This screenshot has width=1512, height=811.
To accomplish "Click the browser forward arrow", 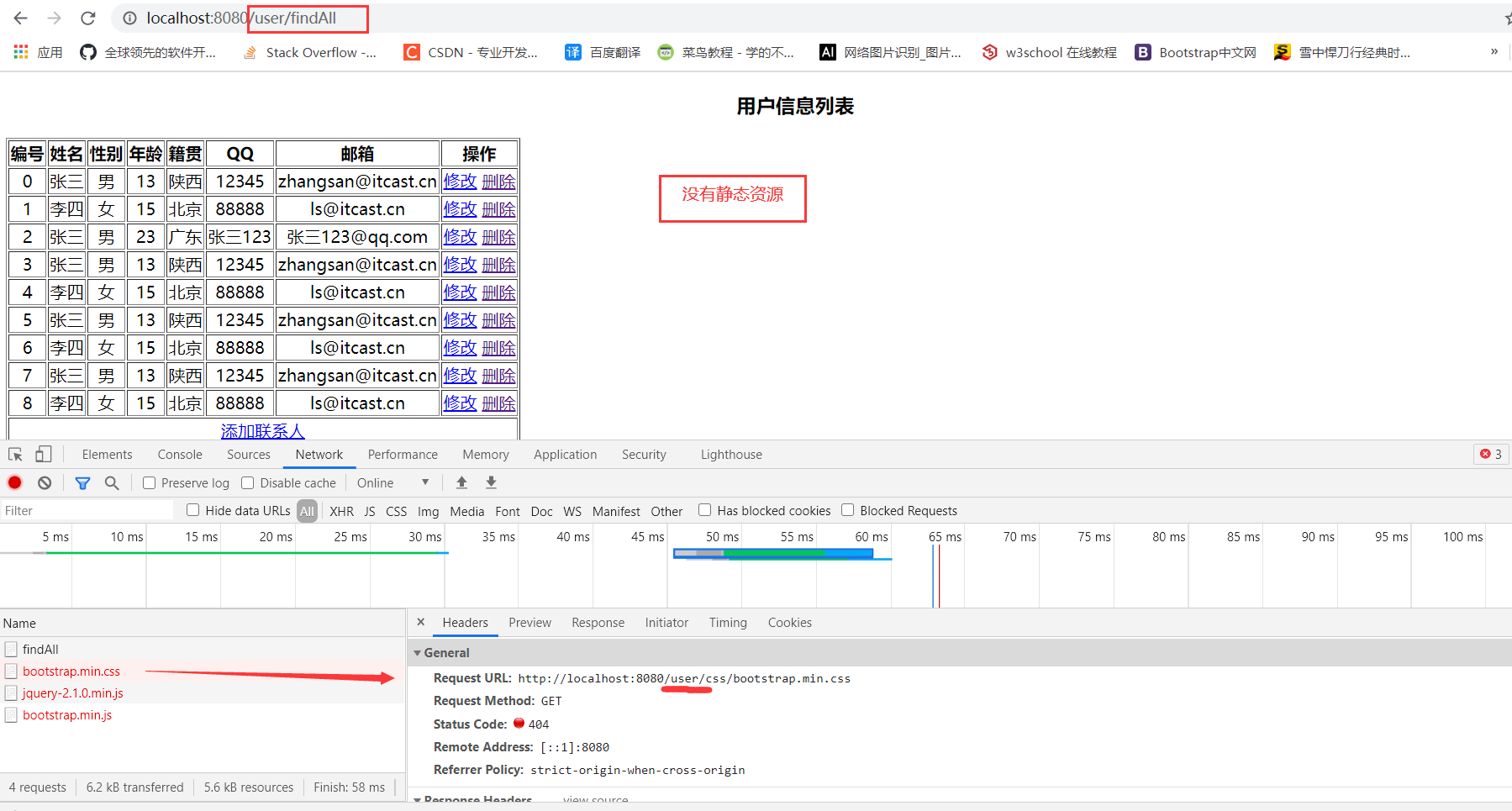I will click(x=55, y=18).
